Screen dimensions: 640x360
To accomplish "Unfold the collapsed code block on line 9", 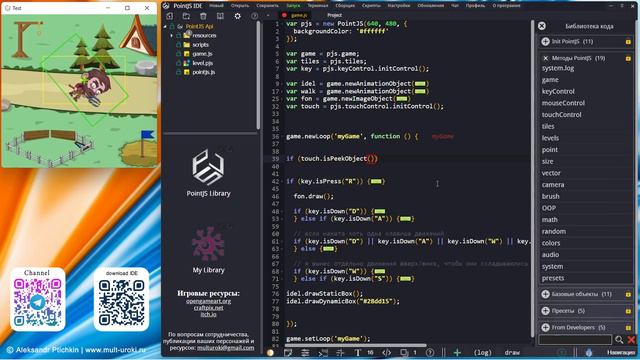I will point(420,84).
